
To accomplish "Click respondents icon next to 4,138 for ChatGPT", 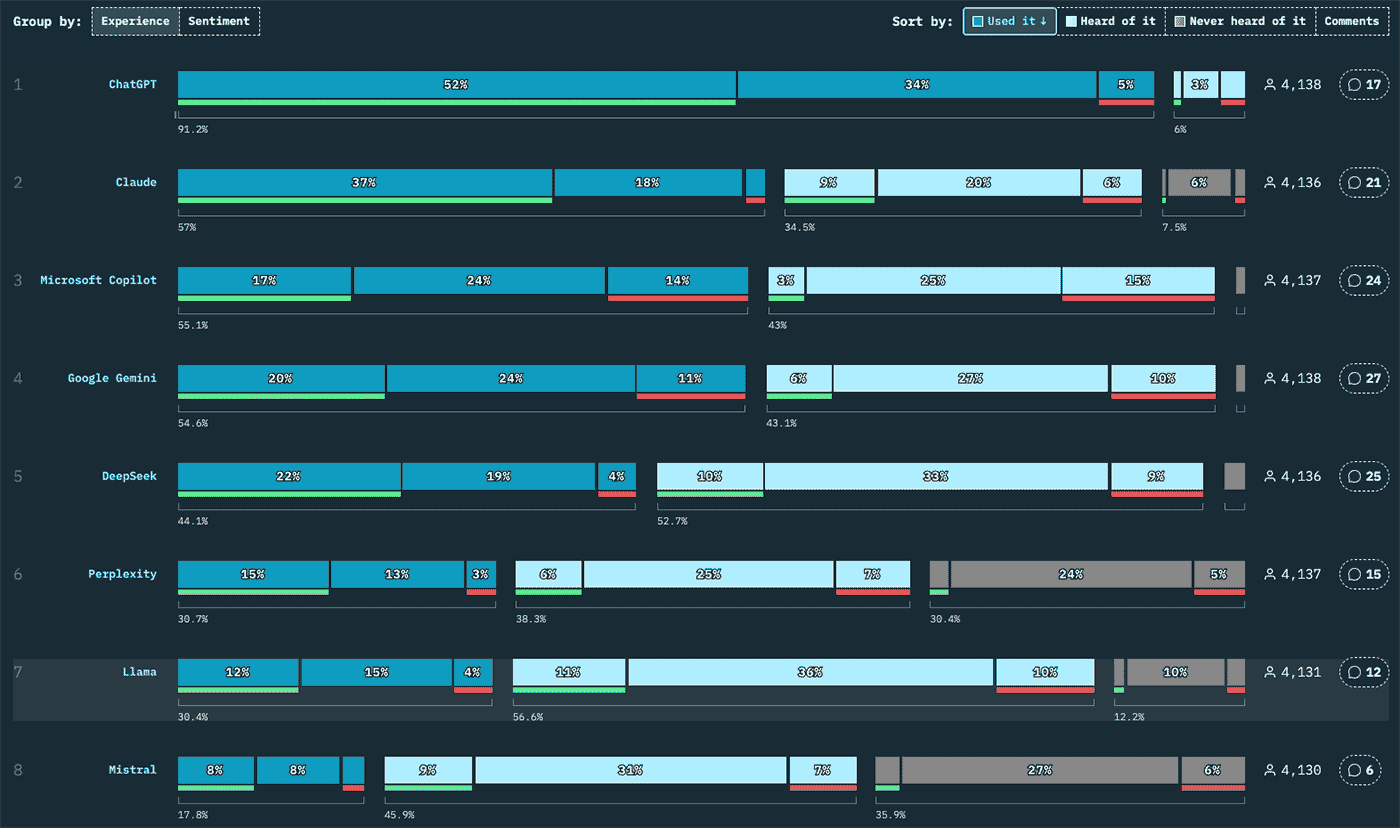I will coord(1270,85).
